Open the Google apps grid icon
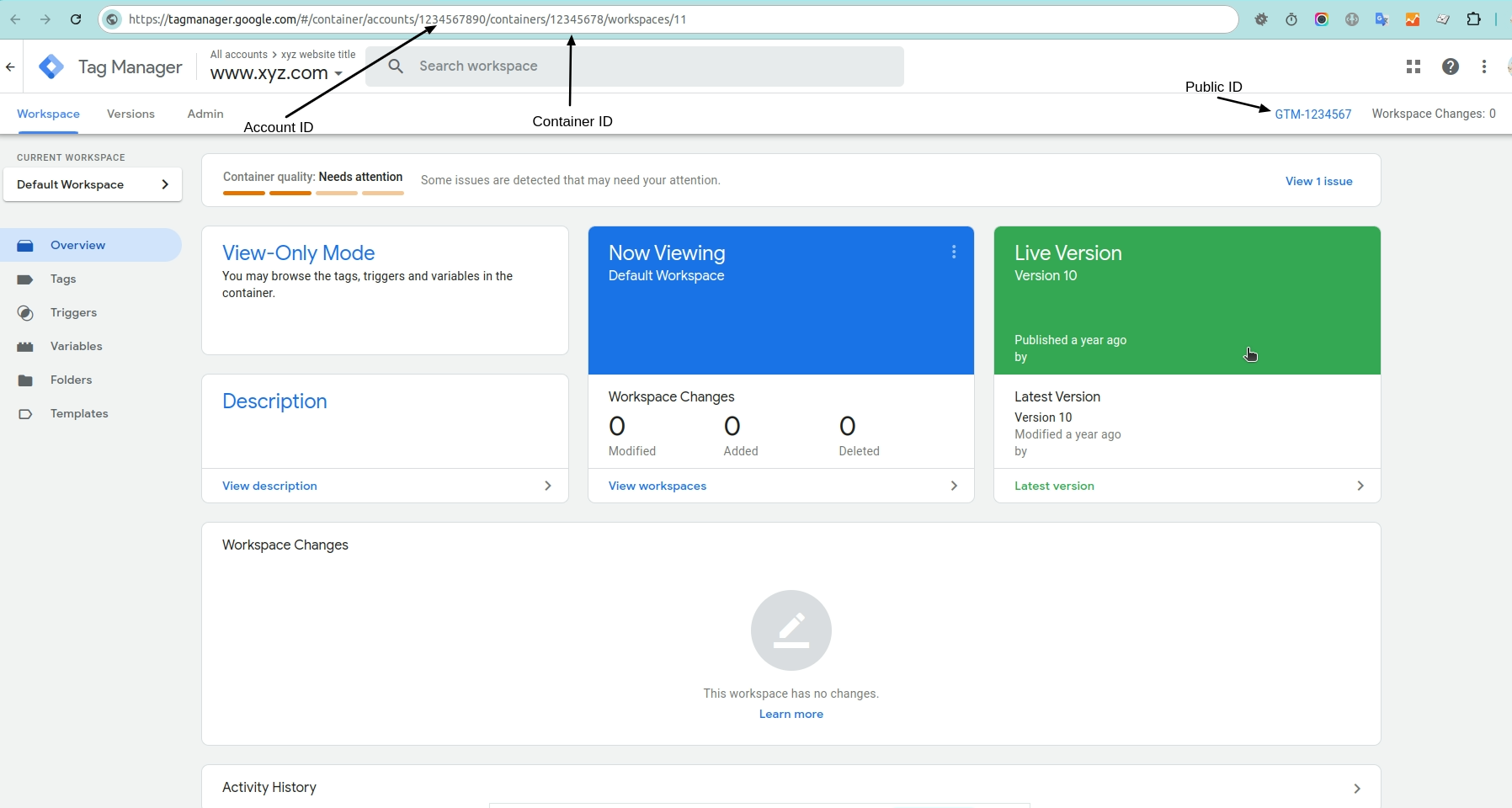Screen dimensions: 1512x808 [1414, 66]
